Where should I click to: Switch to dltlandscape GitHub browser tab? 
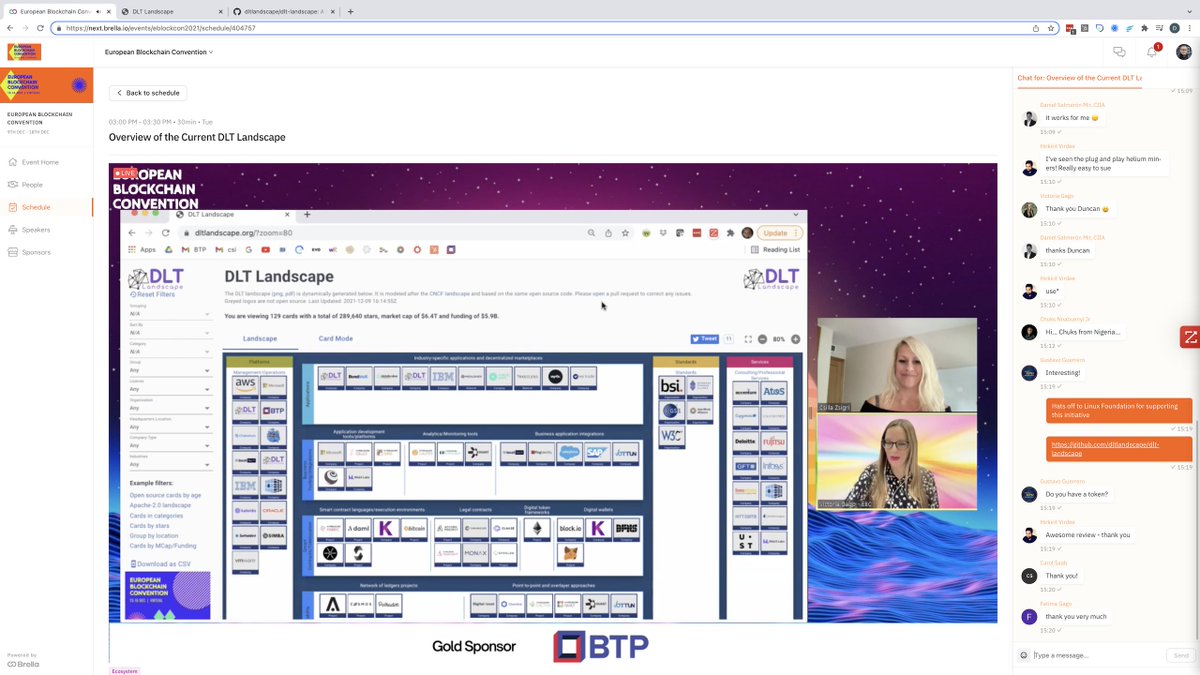[x=283, y=11]
